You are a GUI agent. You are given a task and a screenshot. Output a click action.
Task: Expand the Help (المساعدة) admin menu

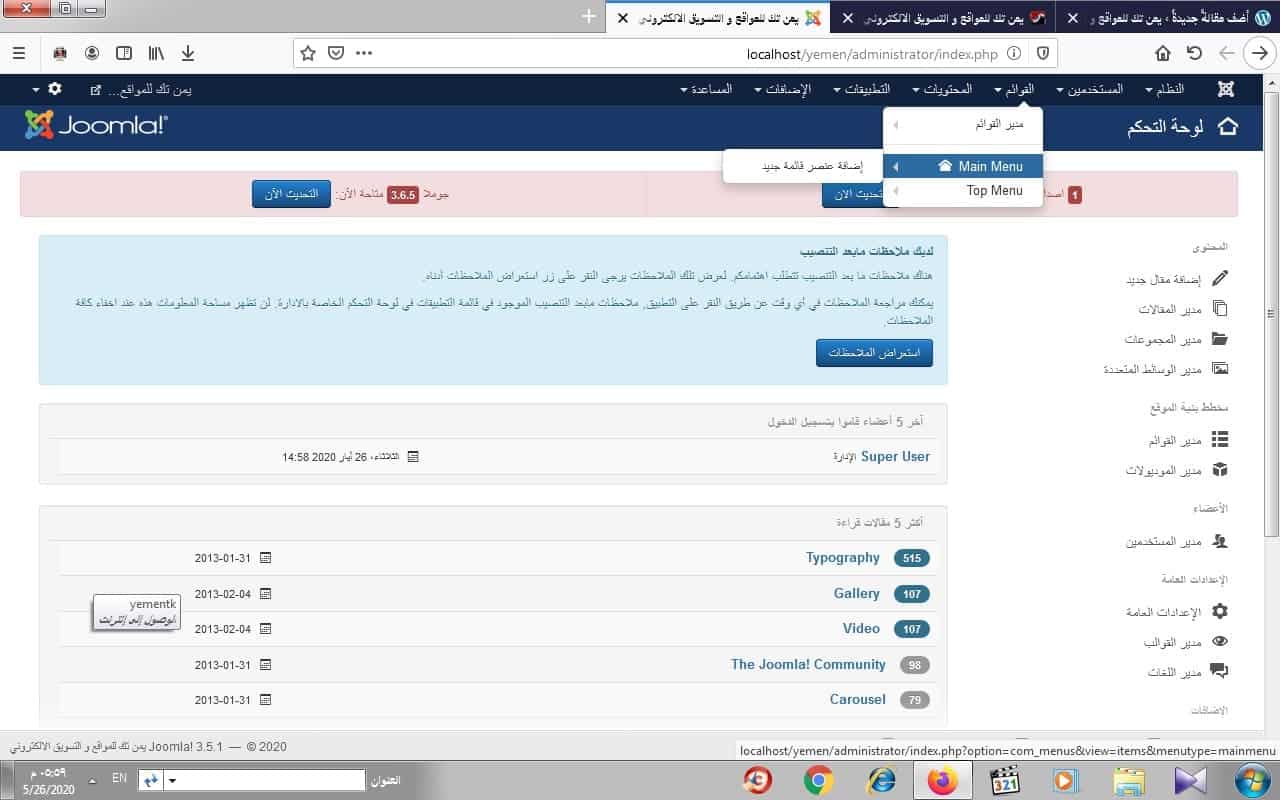(x=706, y=89)
